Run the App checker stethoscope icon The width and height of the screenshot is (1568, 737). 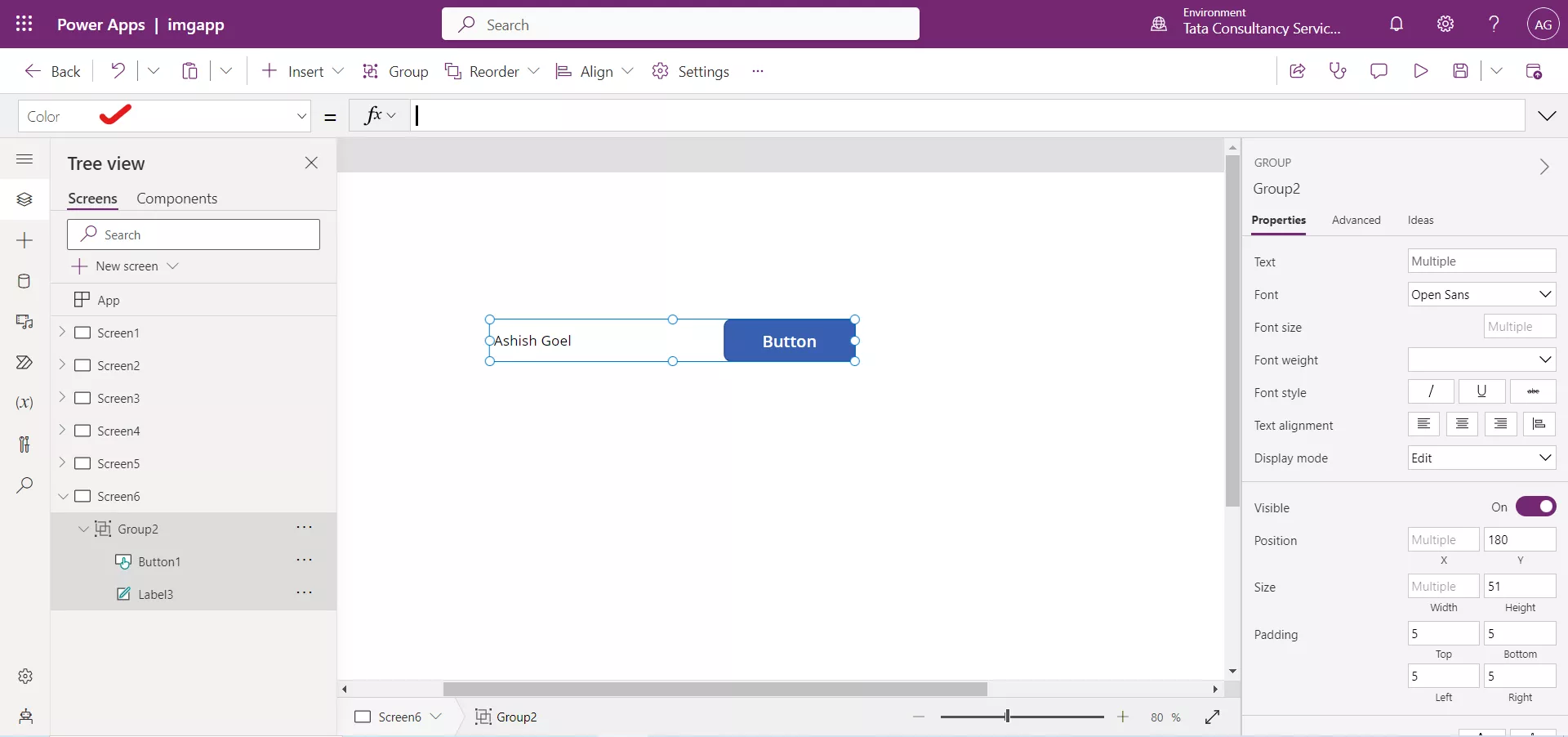1338,71
